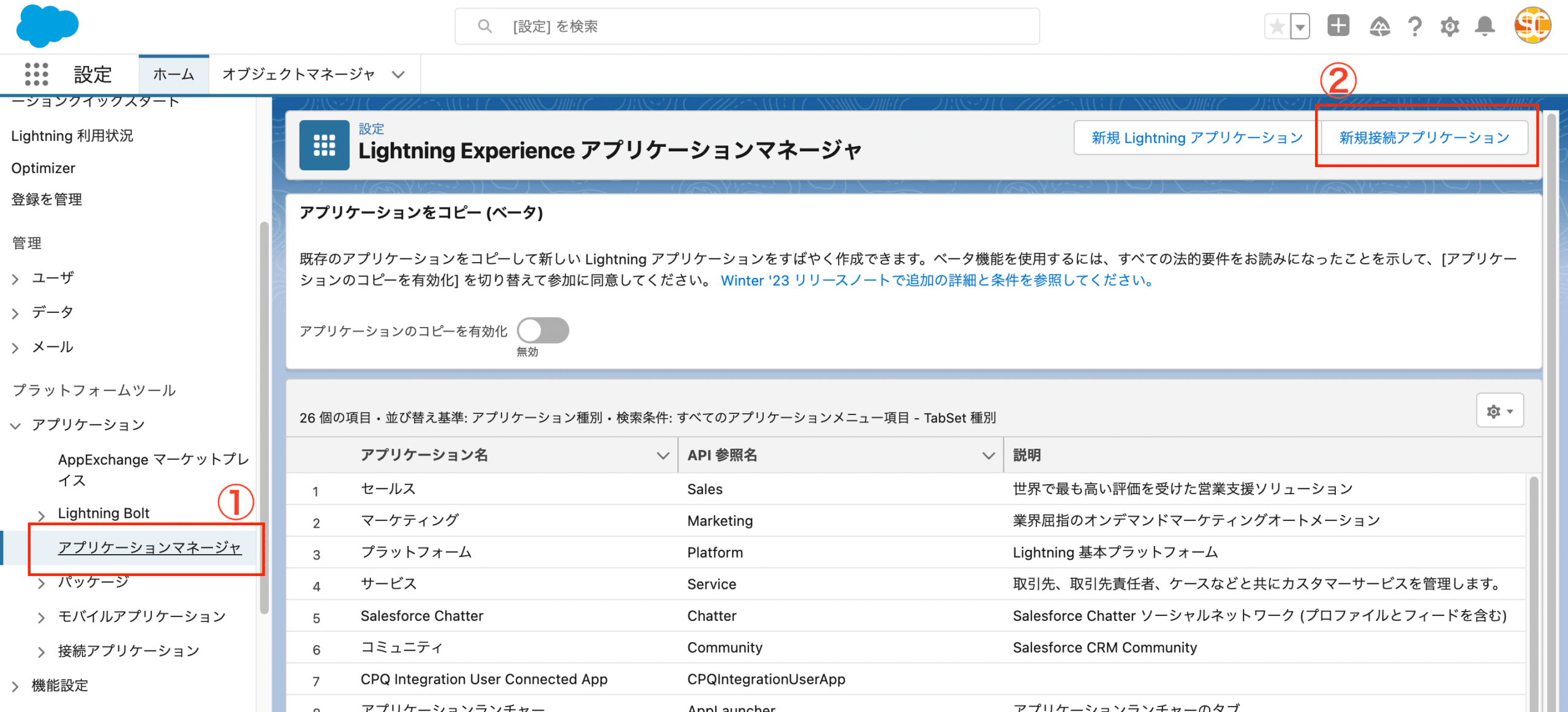Viewport: 1568px width, 712px height.
Task: Open the help question mark icon
Action: coord(1415,26)
